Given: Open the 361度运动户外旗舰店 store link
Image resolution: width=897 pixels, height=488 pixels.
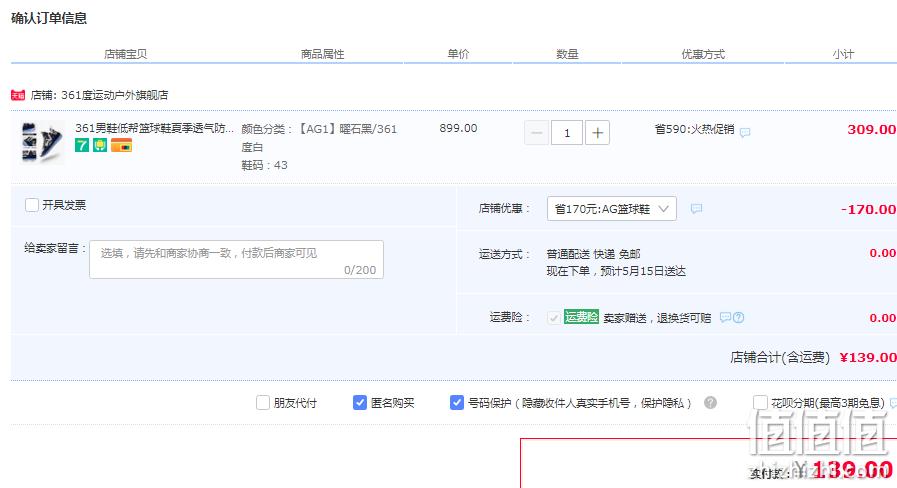Looking at the screenshot, I should (114, 95).
